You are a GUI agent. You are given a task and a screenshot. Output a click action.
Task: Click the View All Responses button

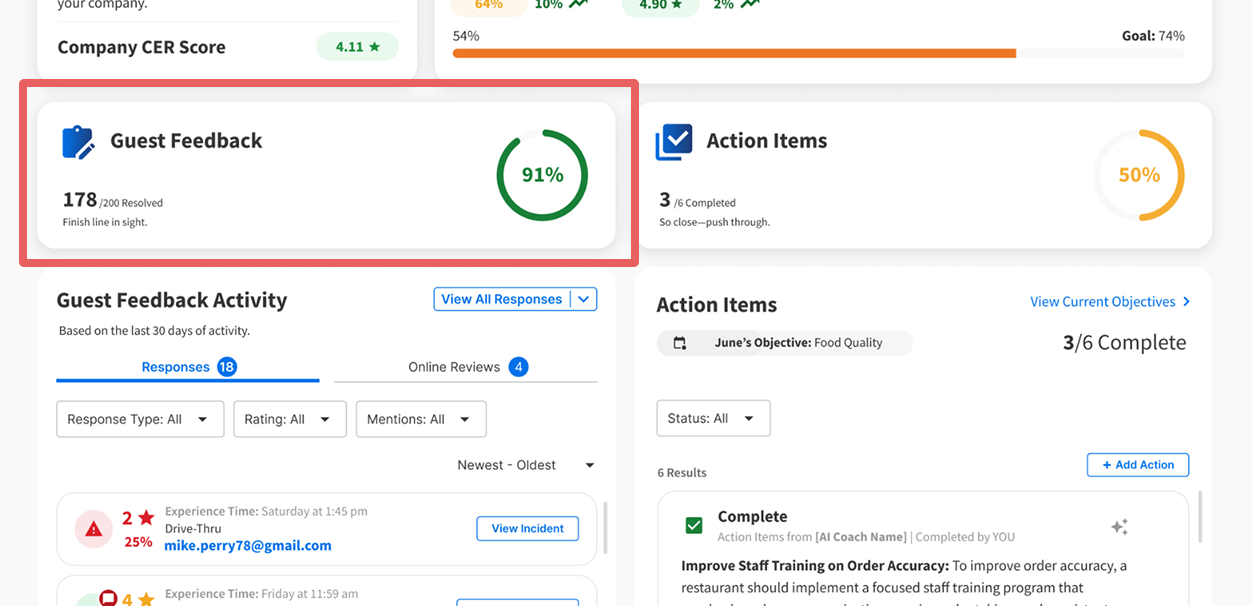pyautogui.click(x=502, y=299)
